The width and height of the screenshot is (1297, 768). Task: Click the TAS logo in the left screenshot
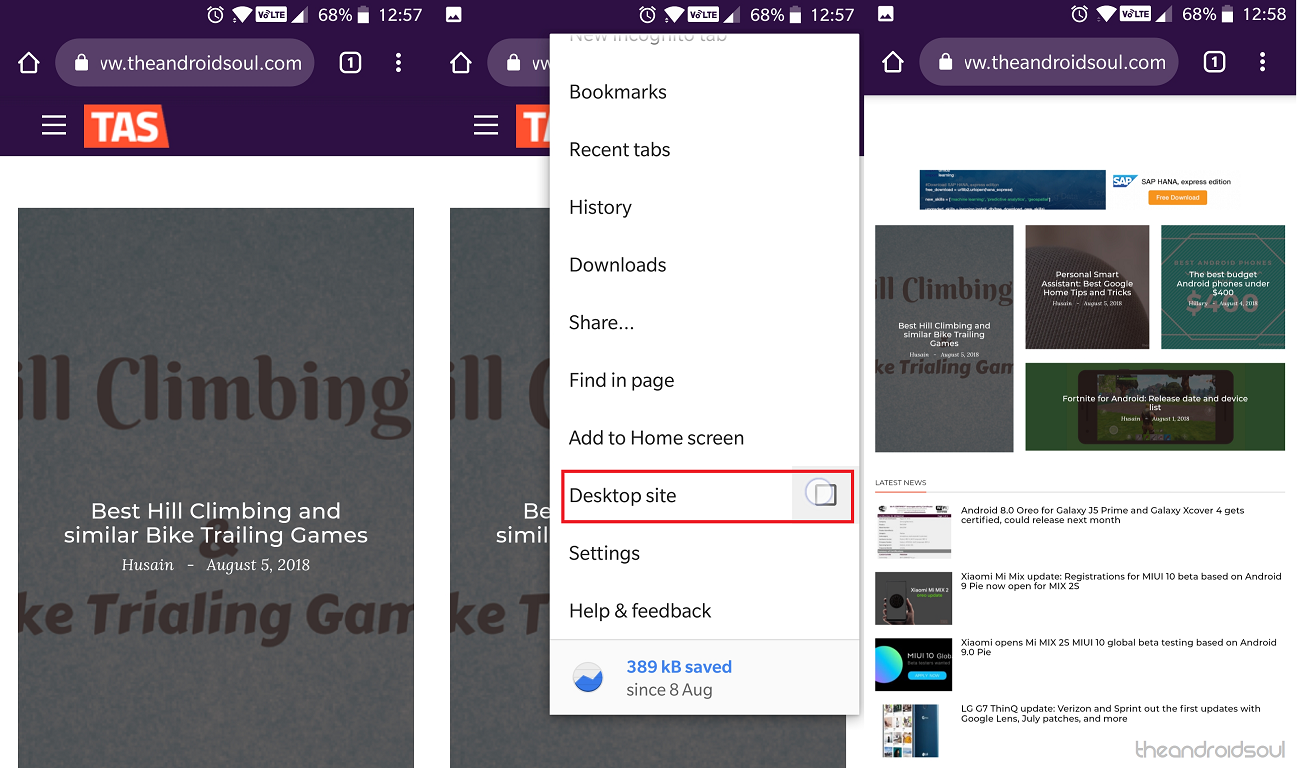click(x=126, y=126)
